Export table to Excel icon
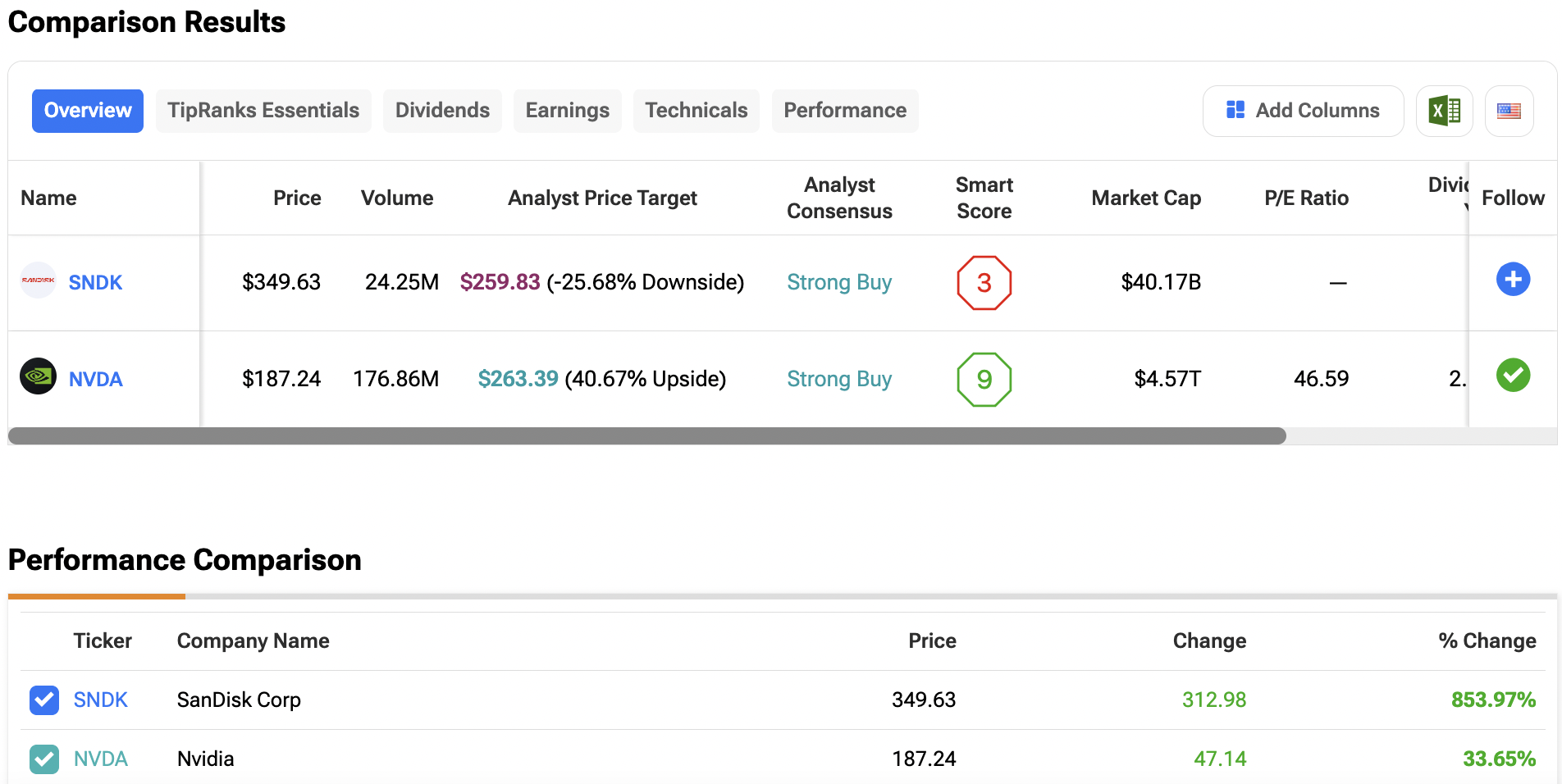Screen dimensions: 1562x784 coord(1444,111)
